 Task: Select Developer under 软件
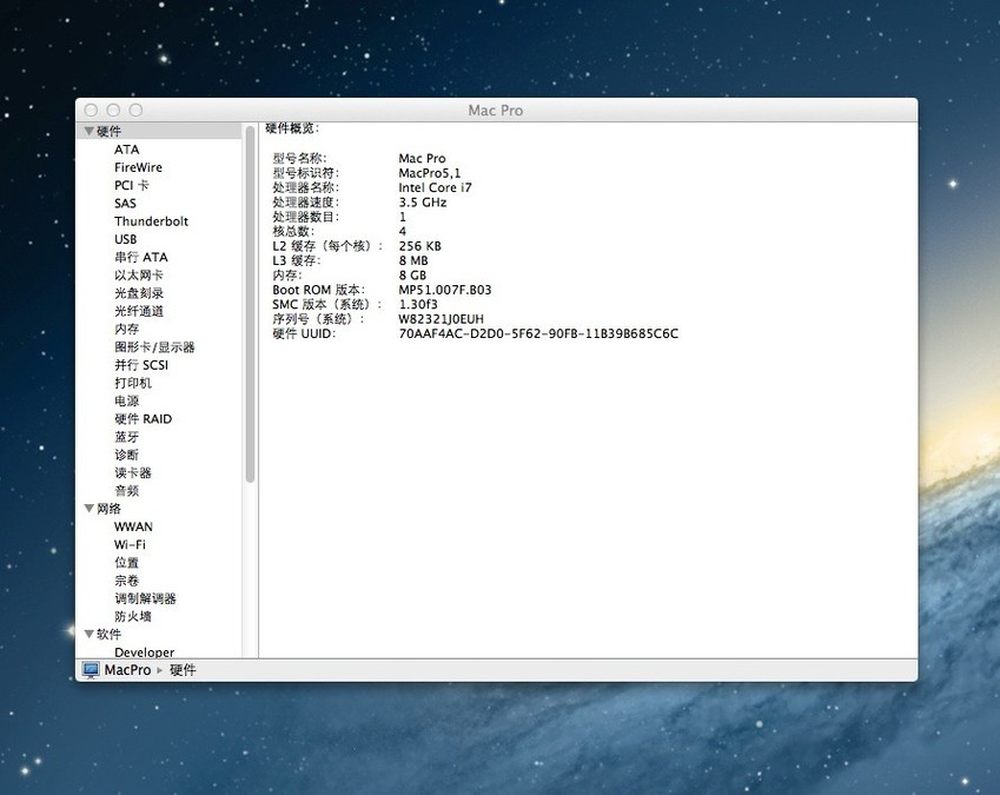pyautogui.click(x=144, y=652)
